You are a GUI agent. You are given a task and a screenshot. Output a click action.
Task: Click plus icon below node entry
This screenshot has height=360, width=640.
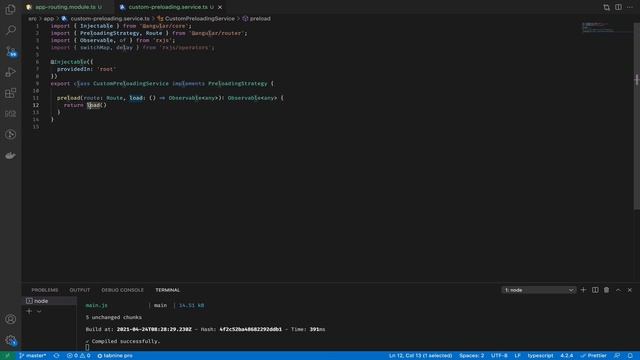(x=29, y=311)
